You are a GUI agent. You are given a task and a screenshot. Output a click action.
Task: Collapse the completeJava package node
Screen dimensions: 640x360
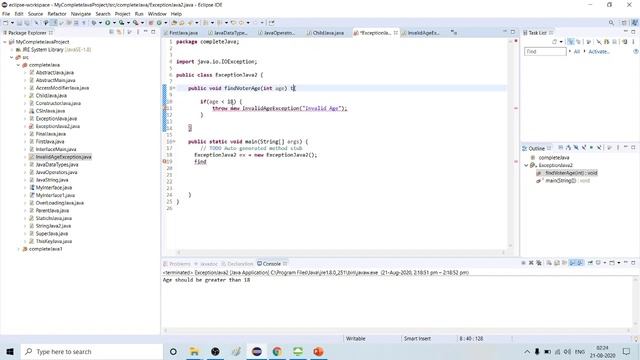click(18, 65)
